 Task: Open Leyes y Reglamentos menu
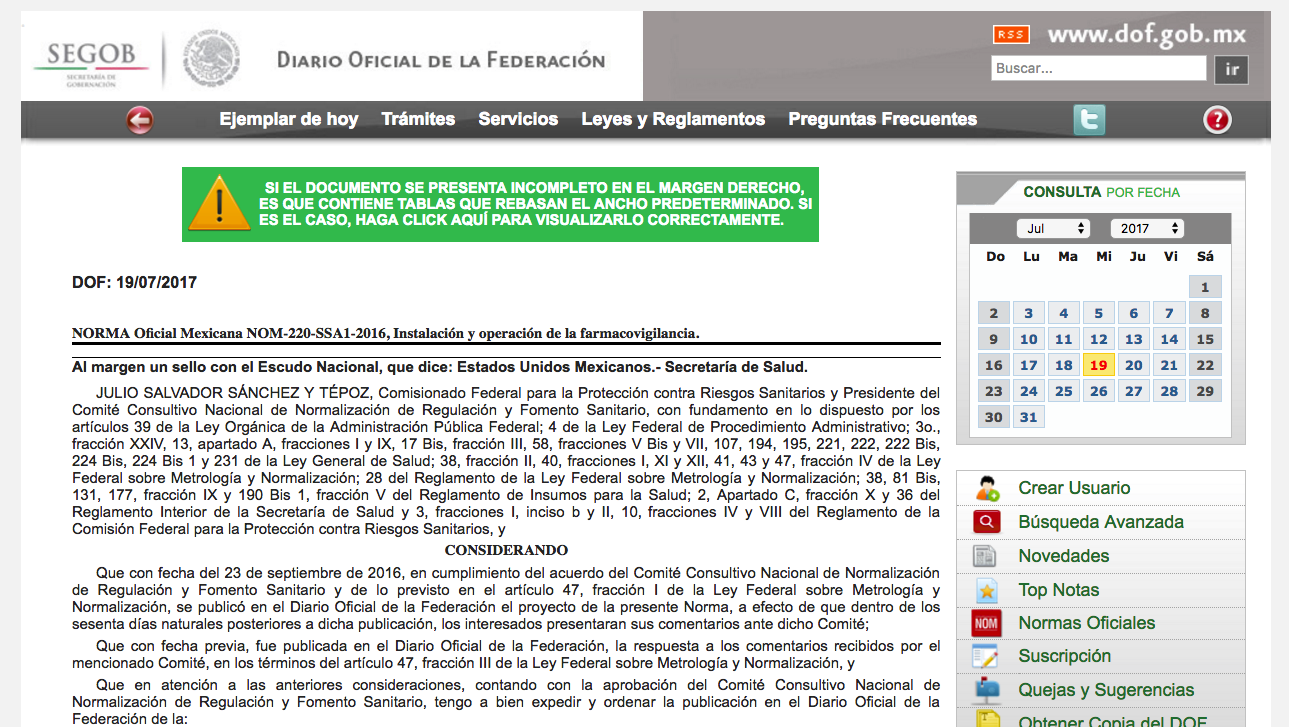click(673, 119)
